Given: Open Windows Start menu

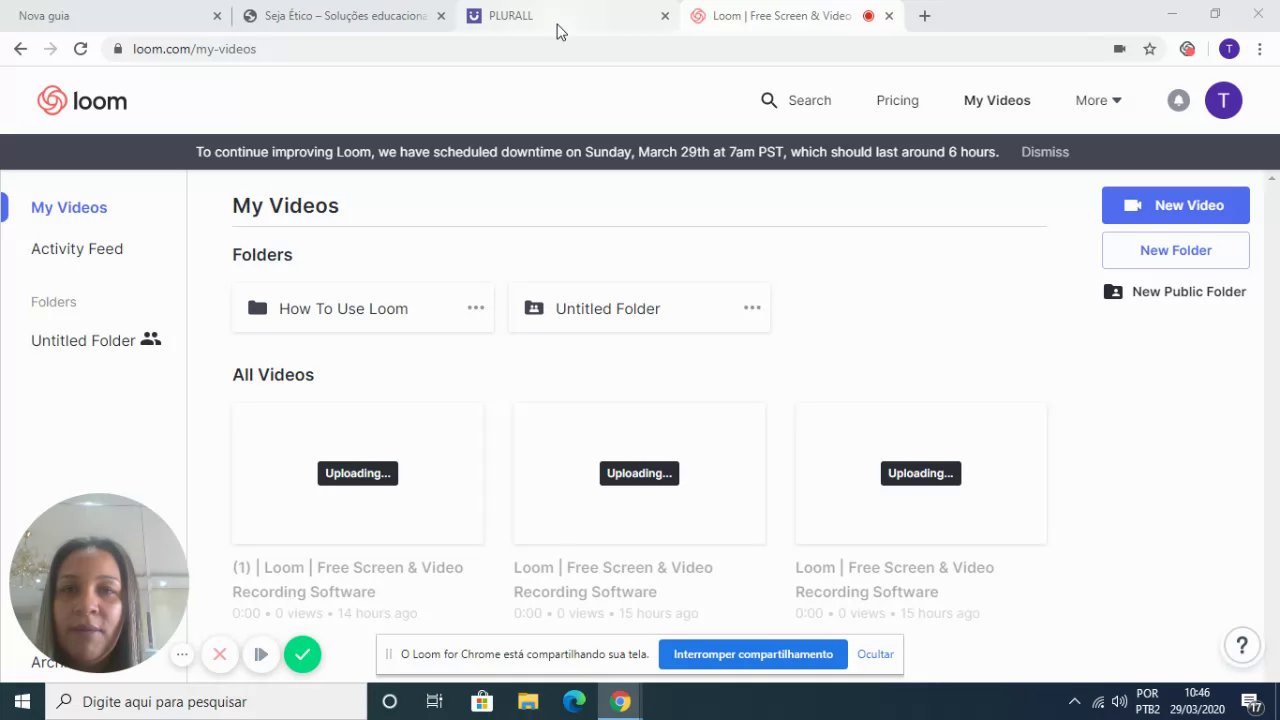Looking at the screenshot, I should coord(22,701).
